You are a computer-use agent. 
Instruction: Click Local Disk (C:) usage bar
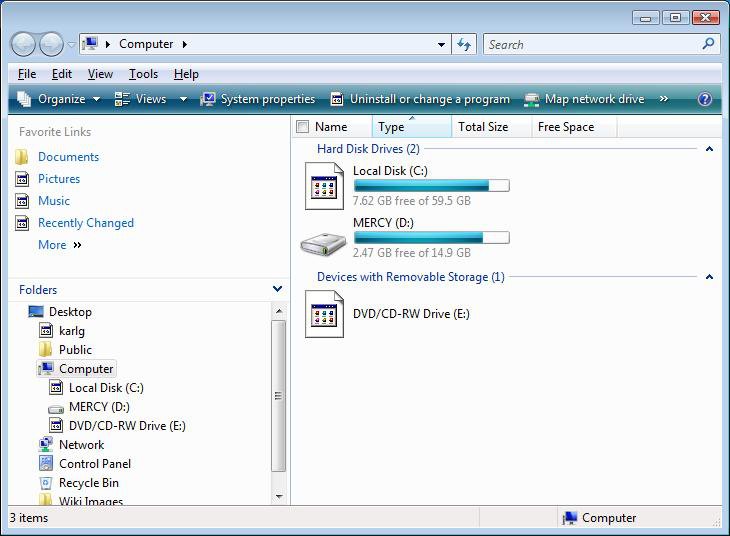tap(432, 186)
